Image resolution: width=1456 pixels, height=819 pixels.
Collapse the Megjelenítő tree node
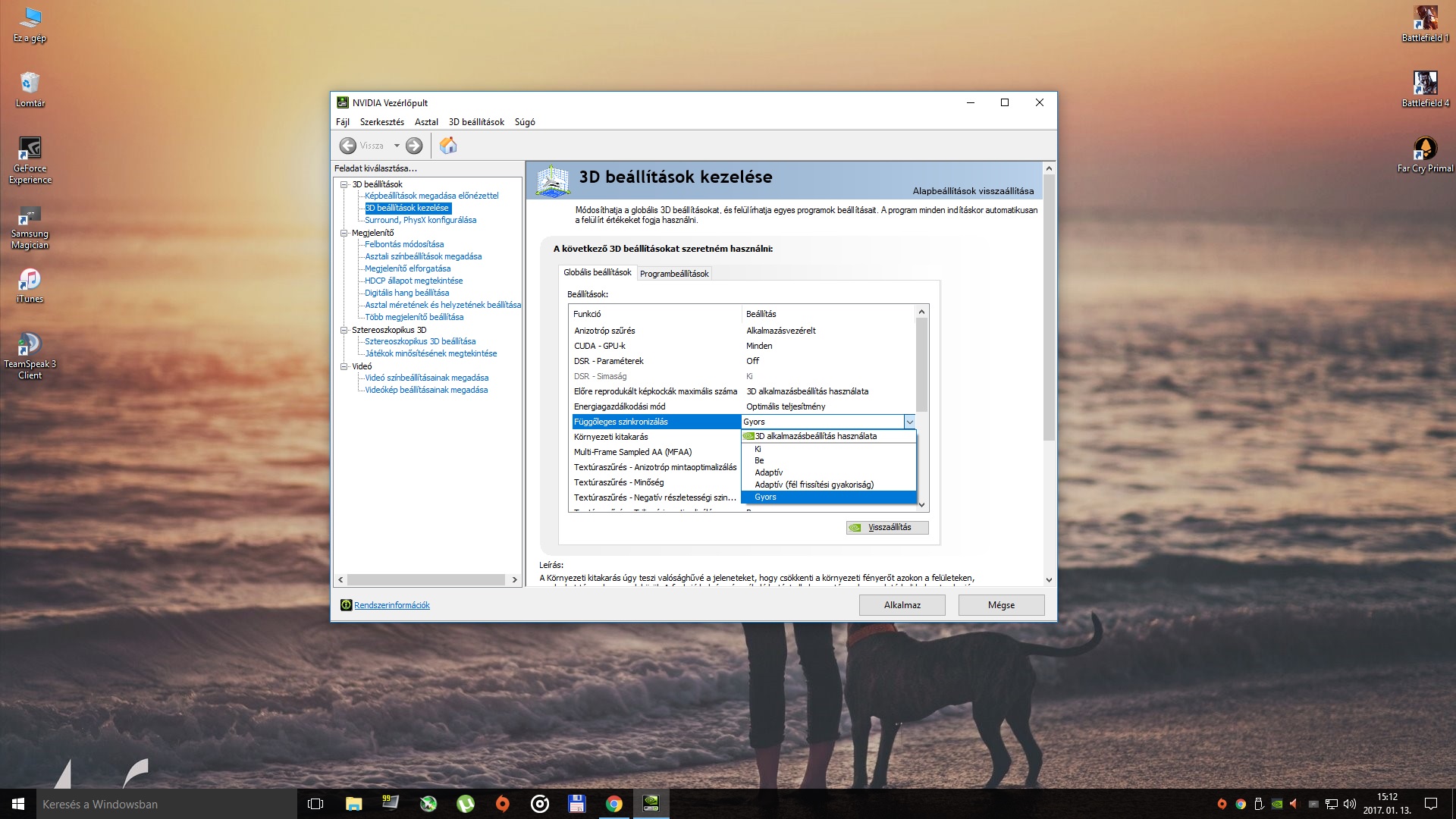(x=344, y=233)
